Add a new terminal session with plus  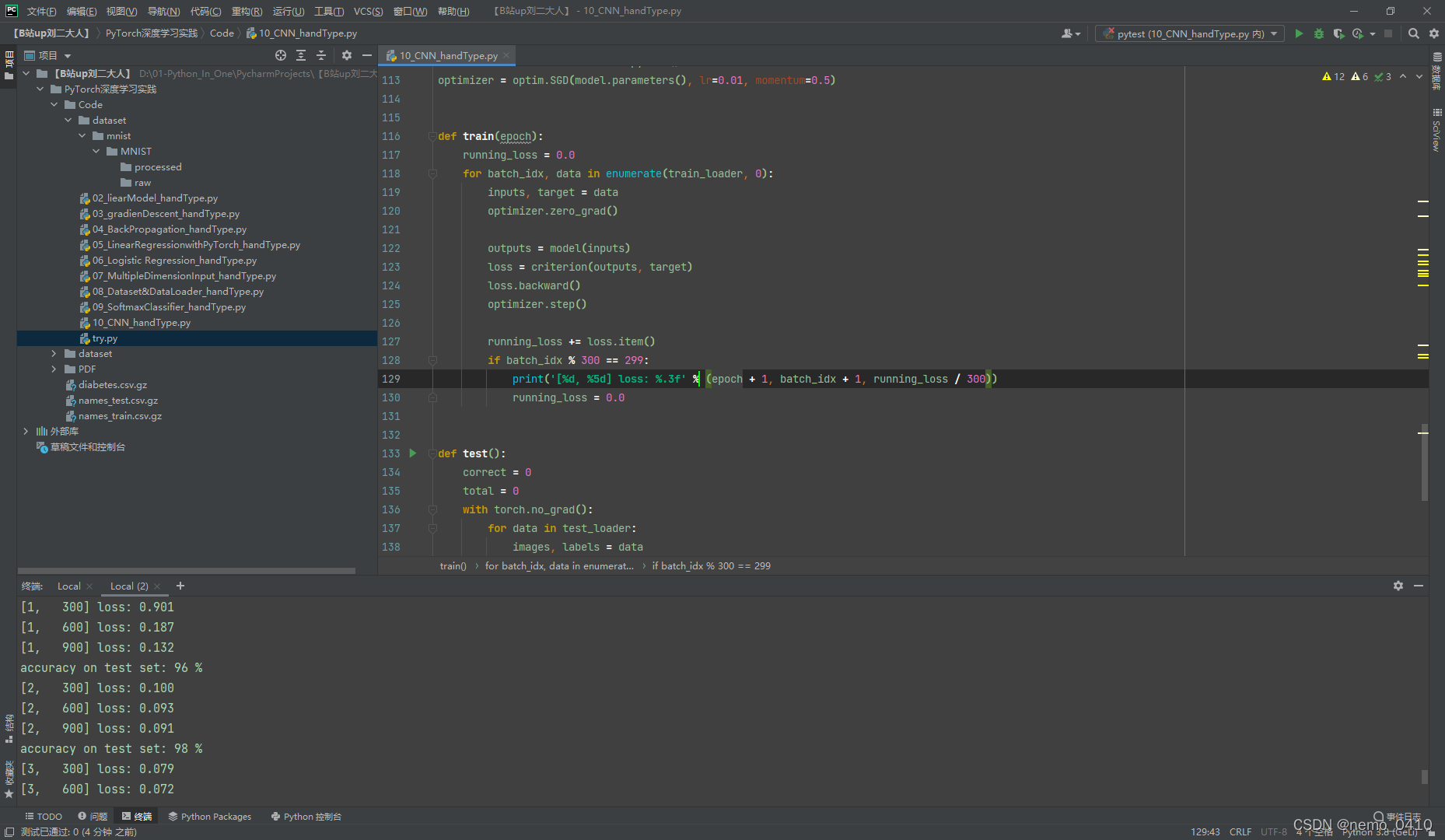180,586
